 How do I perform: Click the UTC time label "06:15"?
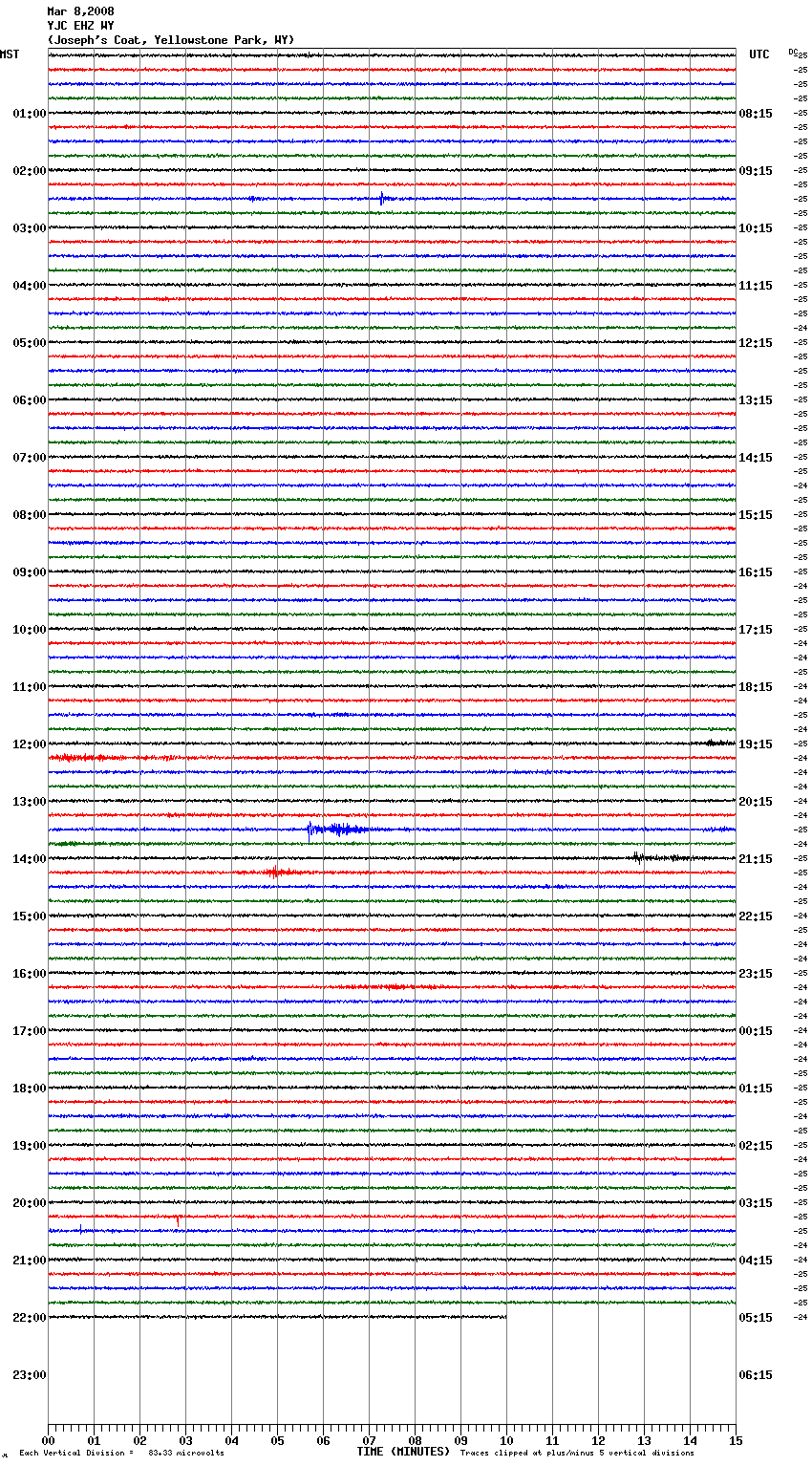coord(756,1375)
